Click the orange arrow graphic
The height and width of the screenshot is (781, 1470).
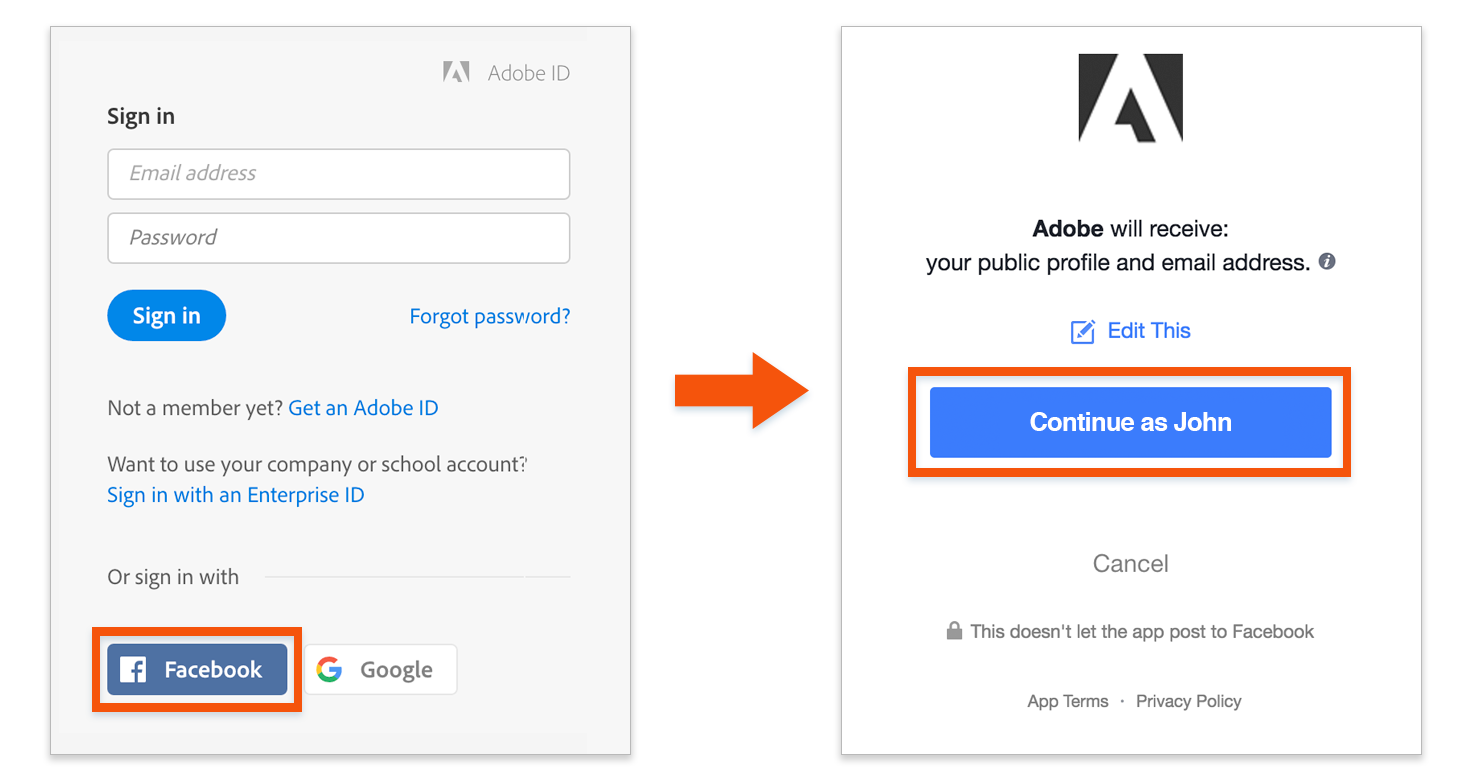click(x=733, y=395)
